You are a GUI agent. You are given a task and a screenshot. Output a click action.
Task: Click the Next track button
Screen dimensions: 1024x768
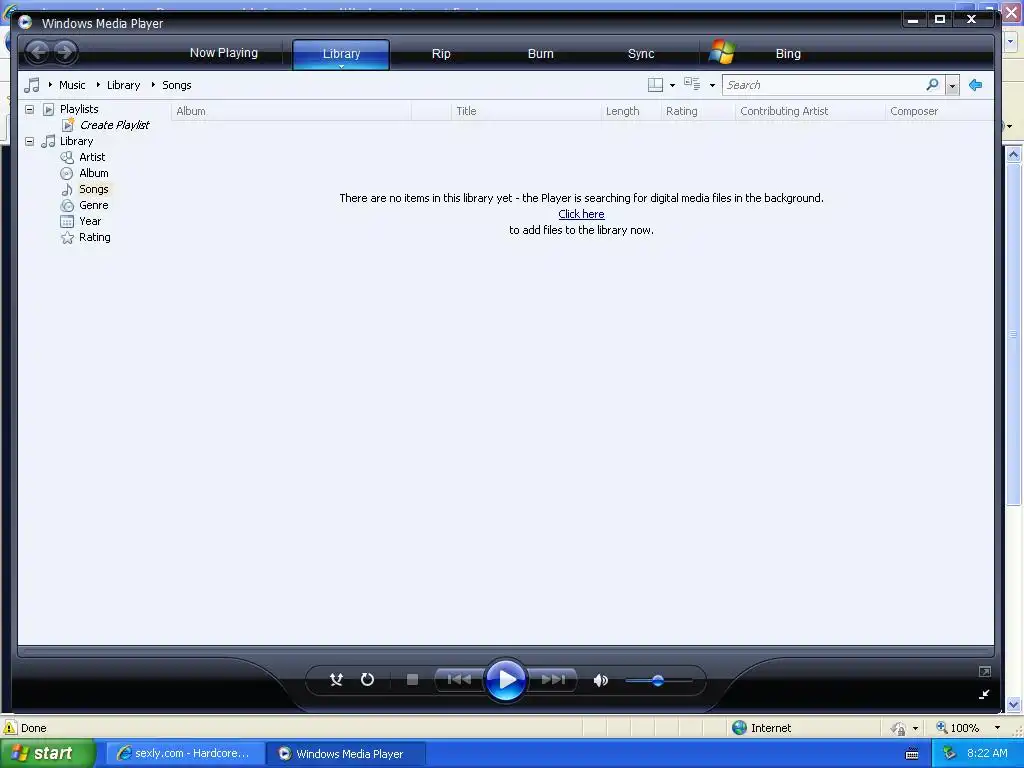552,680
